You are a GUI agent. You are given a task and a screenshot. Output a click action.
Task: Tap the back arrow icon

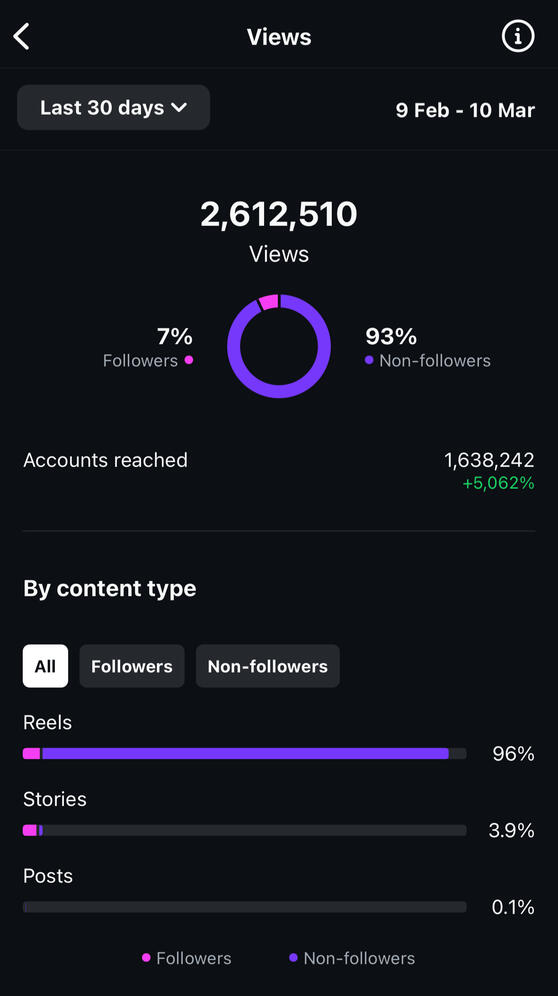22,36
